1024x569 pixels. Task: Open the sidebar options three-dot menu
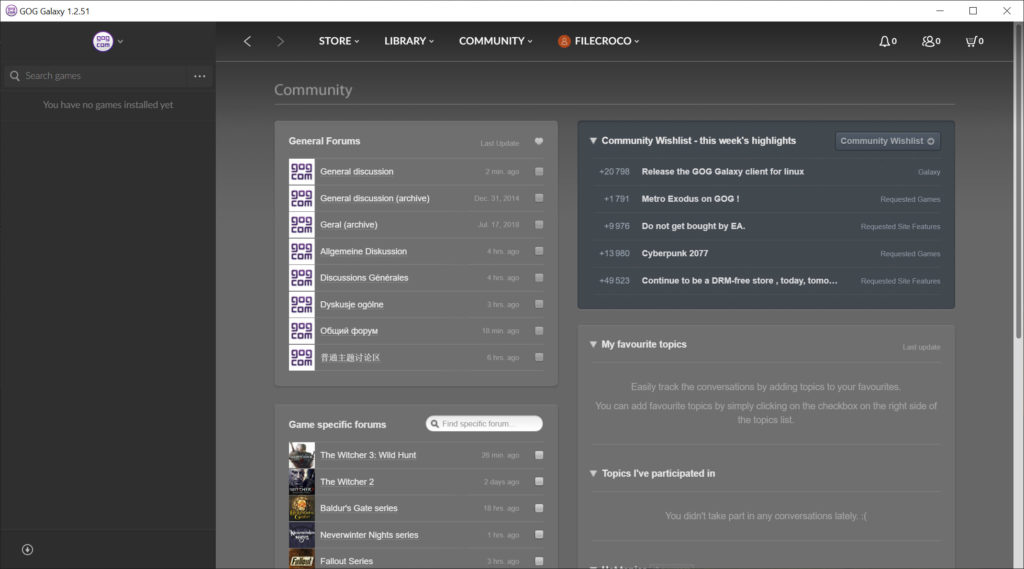(x=199, y=76)
